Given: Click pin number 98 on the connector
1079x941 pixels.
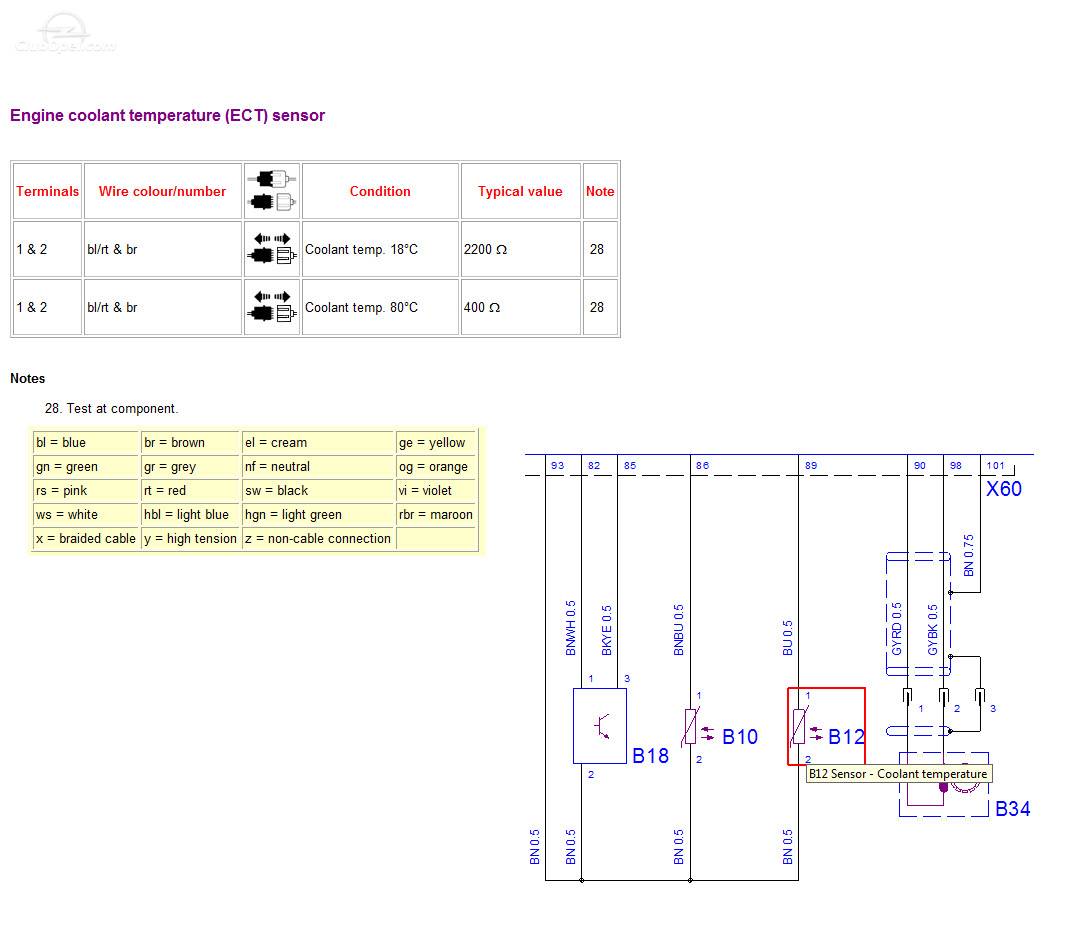Looking at the screenshot, I should coord(956,465).
